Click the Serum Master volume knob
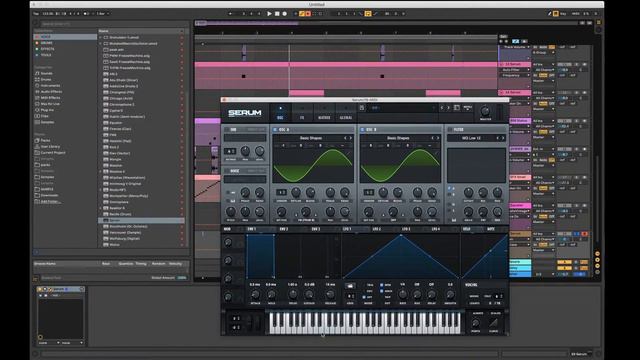Screen dimensions: 640x360 click(x=485, y=111)
